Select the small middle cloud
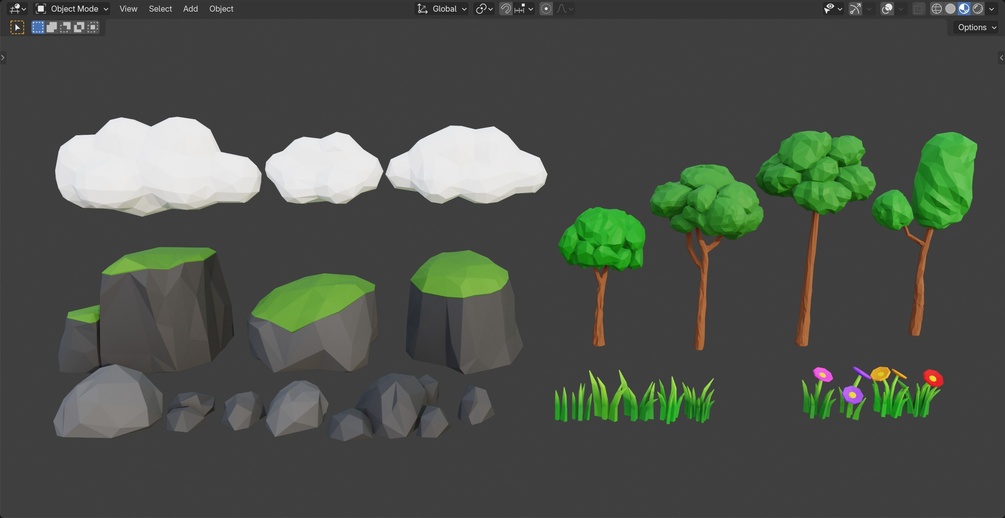The width and height of the screenshot is (1005, 518). click(324, 169)
